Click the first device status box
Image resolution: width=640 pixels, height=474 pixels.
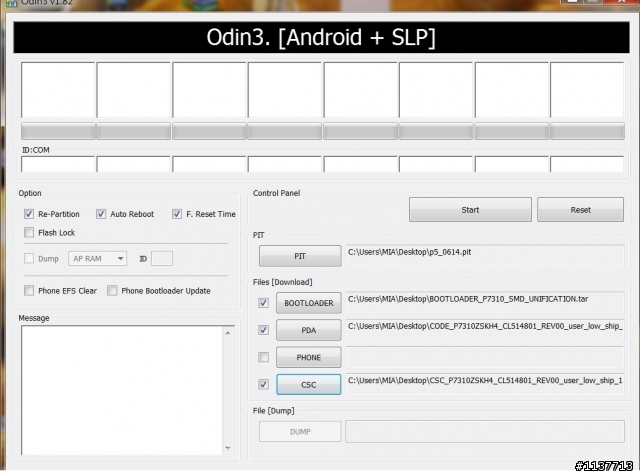point(58,90)
